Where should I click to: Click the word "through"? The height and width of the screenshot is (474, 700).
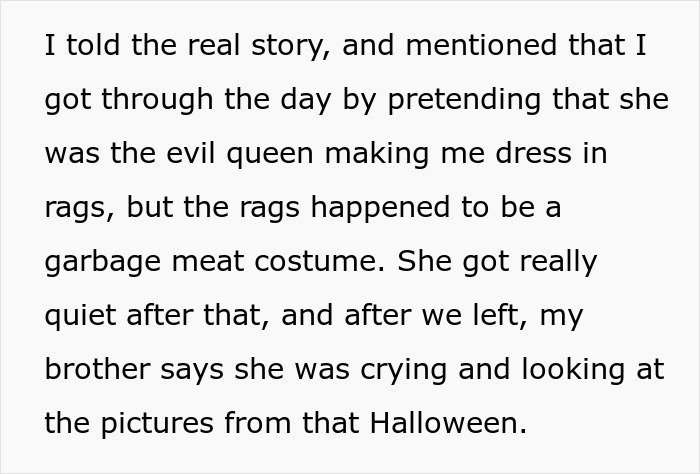point(157,100)
